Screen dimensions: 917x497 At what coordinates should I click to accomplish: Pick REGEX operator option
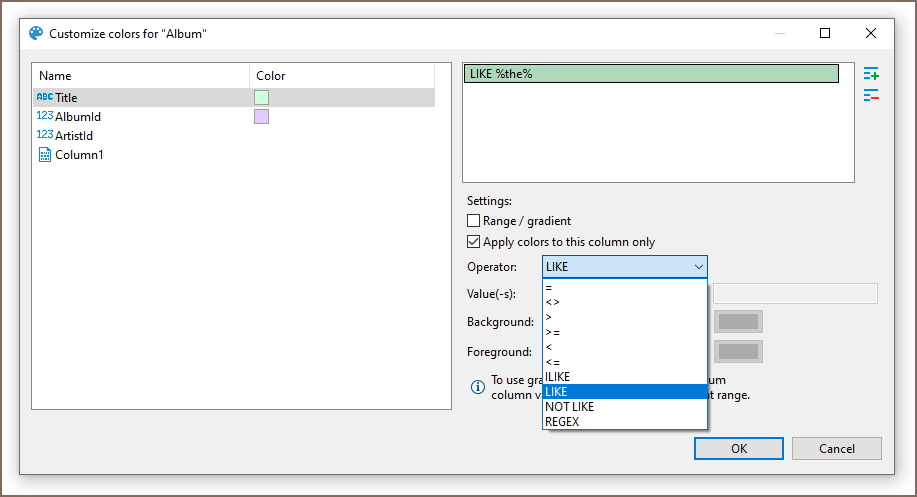coord(562,422)
